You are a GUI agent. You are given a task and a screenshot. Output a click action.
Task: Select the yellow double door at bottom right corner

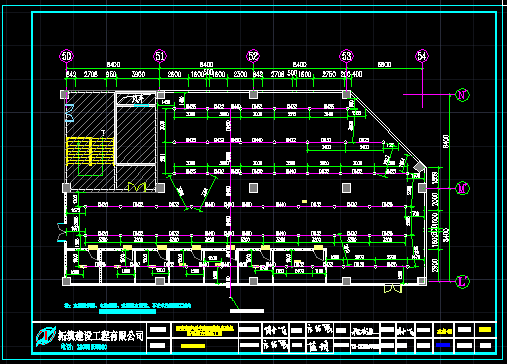[x=393, y=288]
